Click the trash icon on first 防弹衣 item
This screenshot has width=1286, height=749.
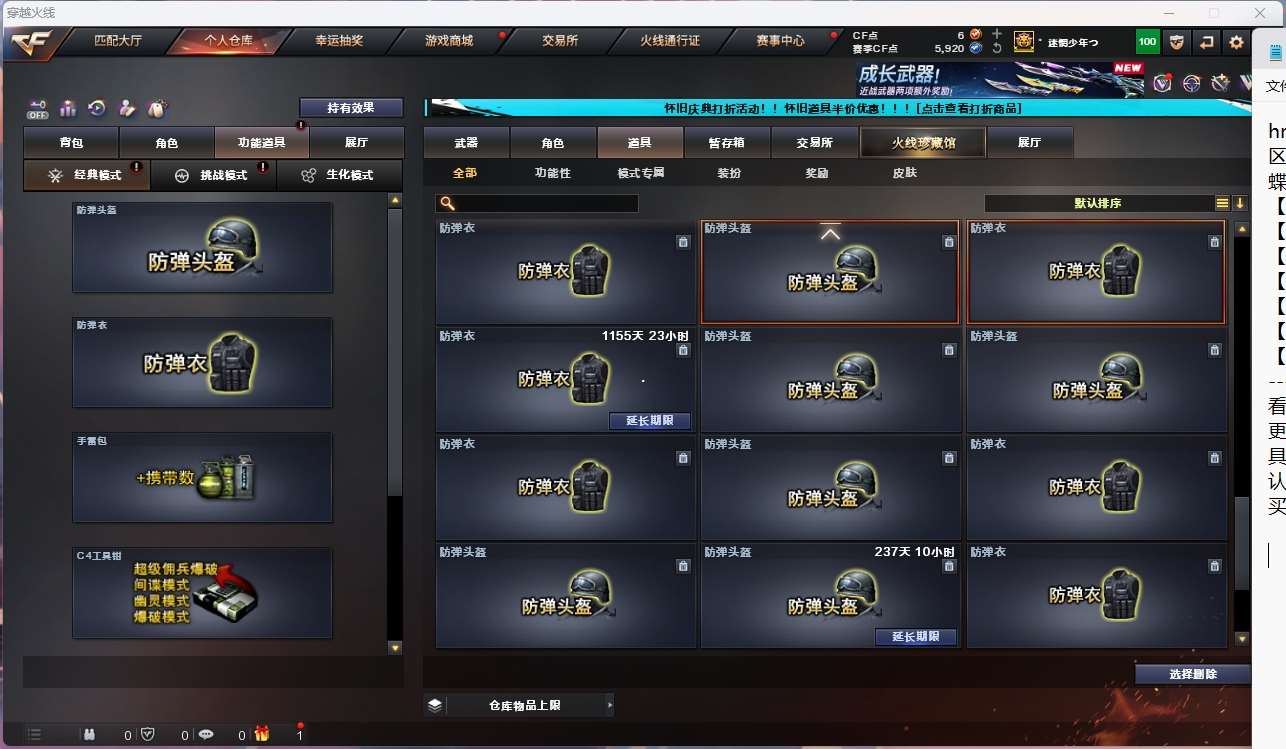[x=683, y=241]
